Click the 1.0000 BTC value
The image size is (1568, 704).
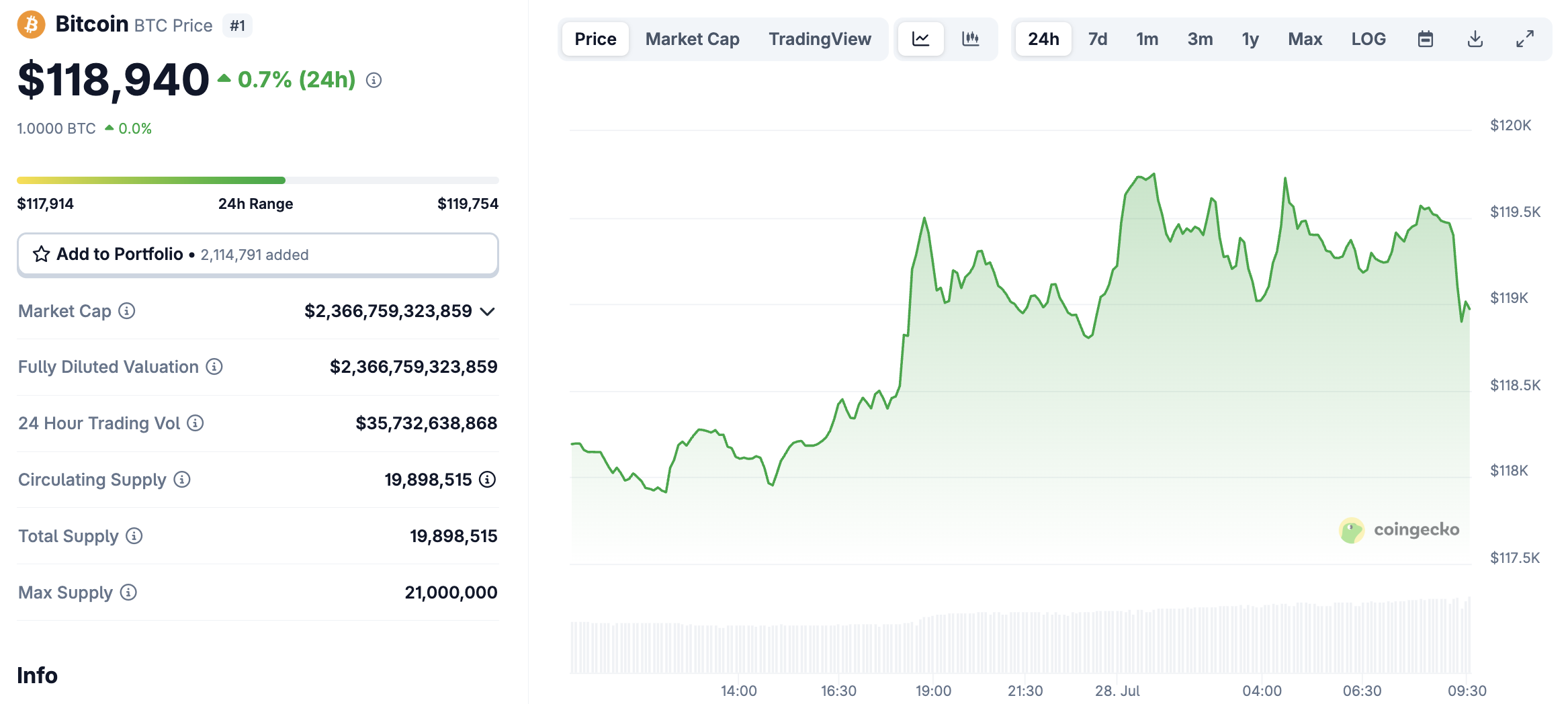click(x=56, y=128)
